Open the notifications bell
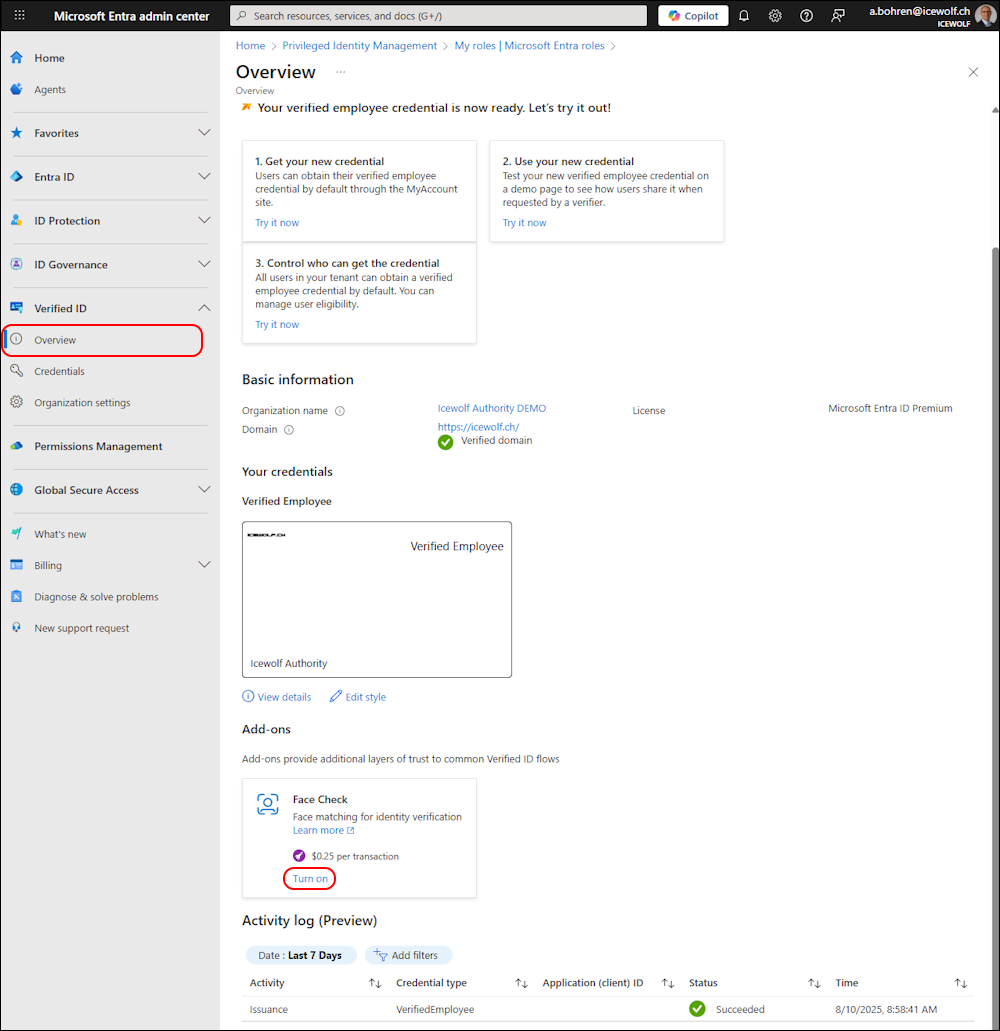The width and height of the screenshot is (1000, 1031). (x=744, y=16)
